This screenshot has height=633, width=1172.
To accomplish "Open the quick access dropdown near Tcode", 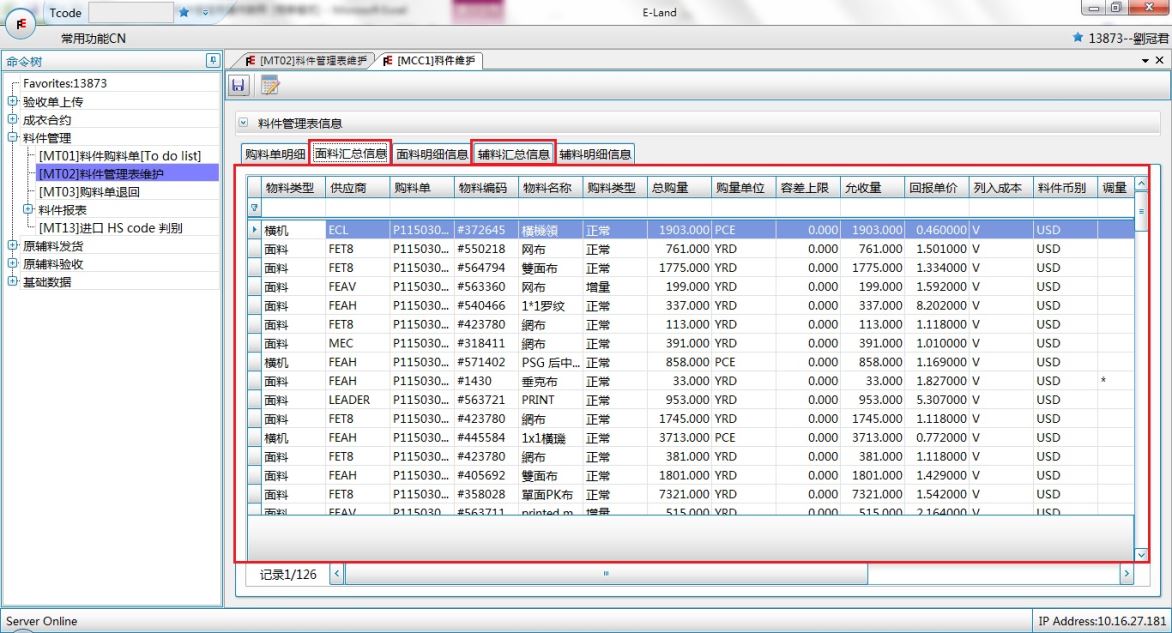I will click(206, 13).
